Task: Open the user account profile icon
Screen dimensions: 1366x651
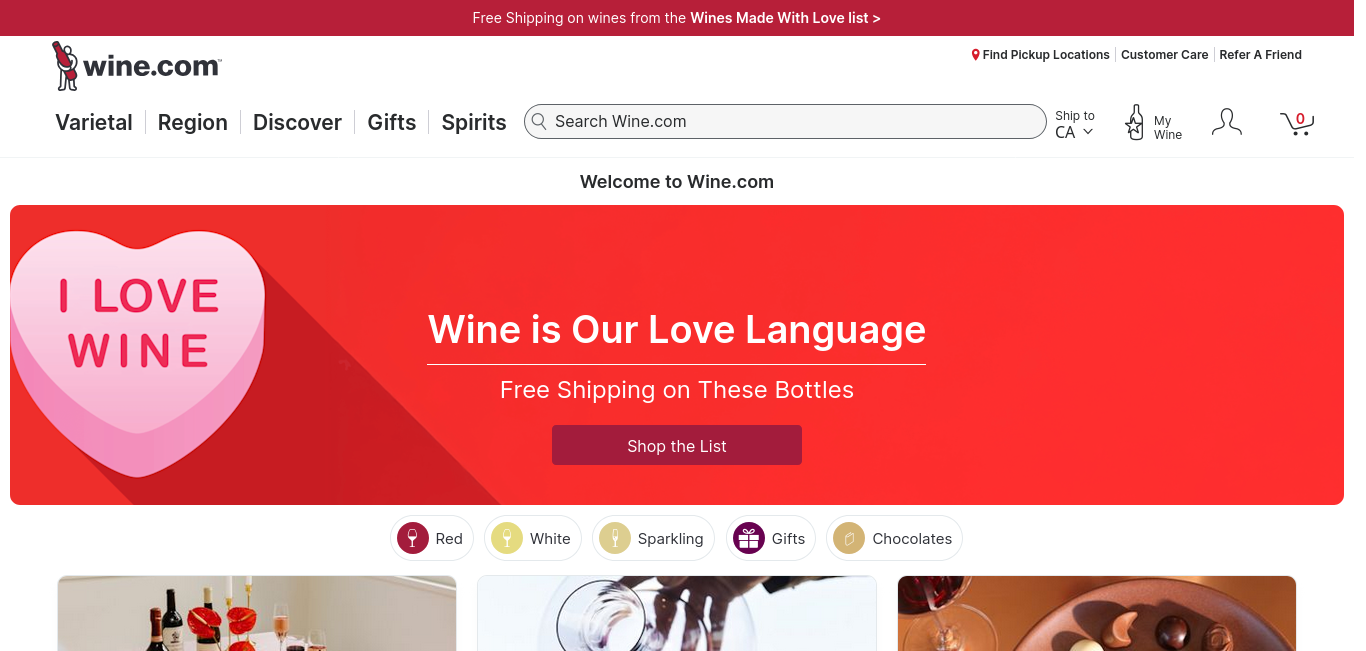Action: [x=1226, y=122]
